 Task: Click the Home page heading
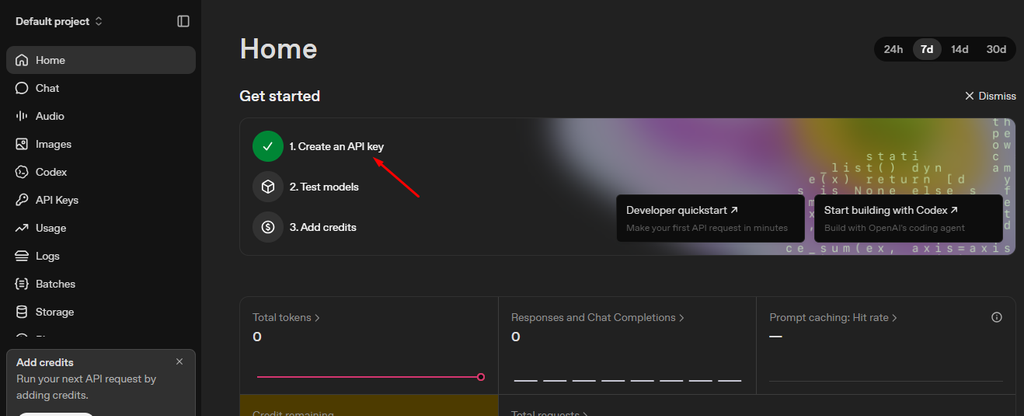[278, 50]
